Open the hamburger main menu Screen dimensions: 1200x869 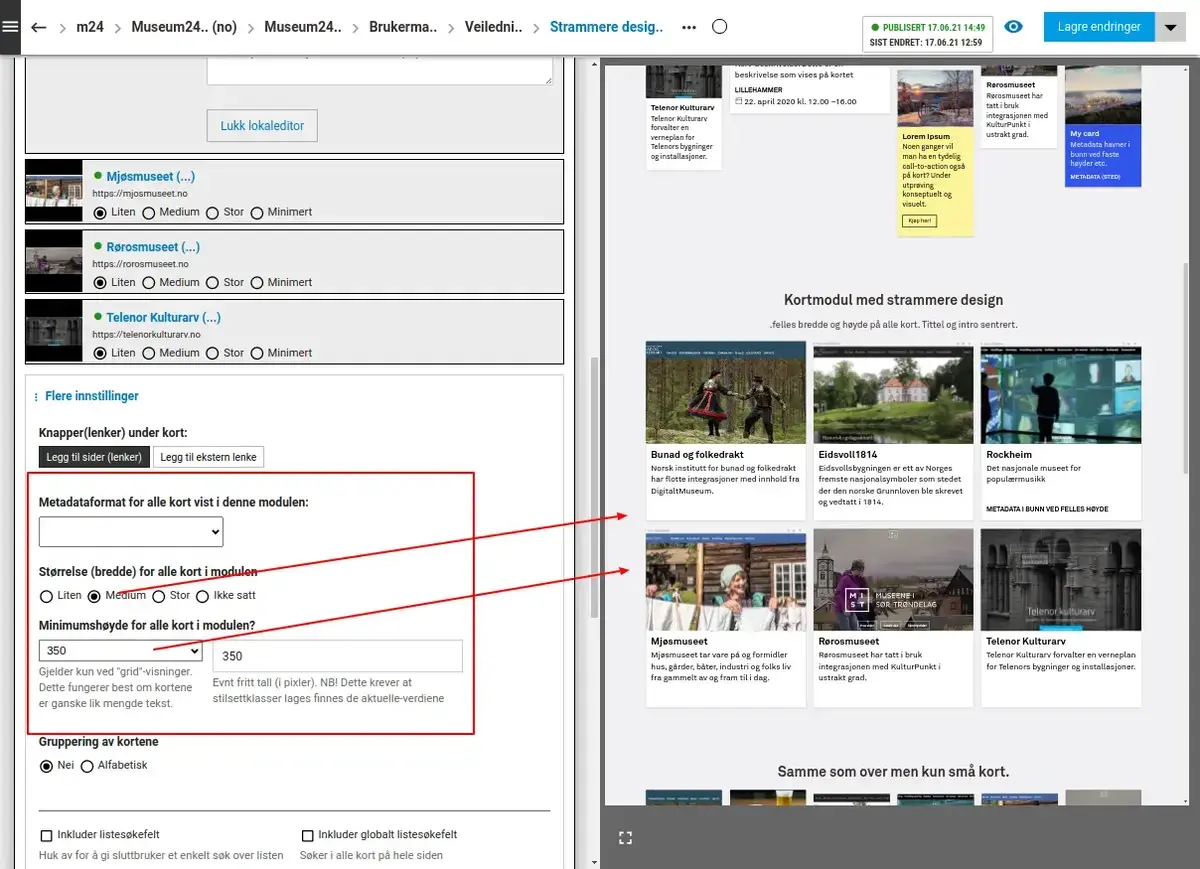(10, 27)
